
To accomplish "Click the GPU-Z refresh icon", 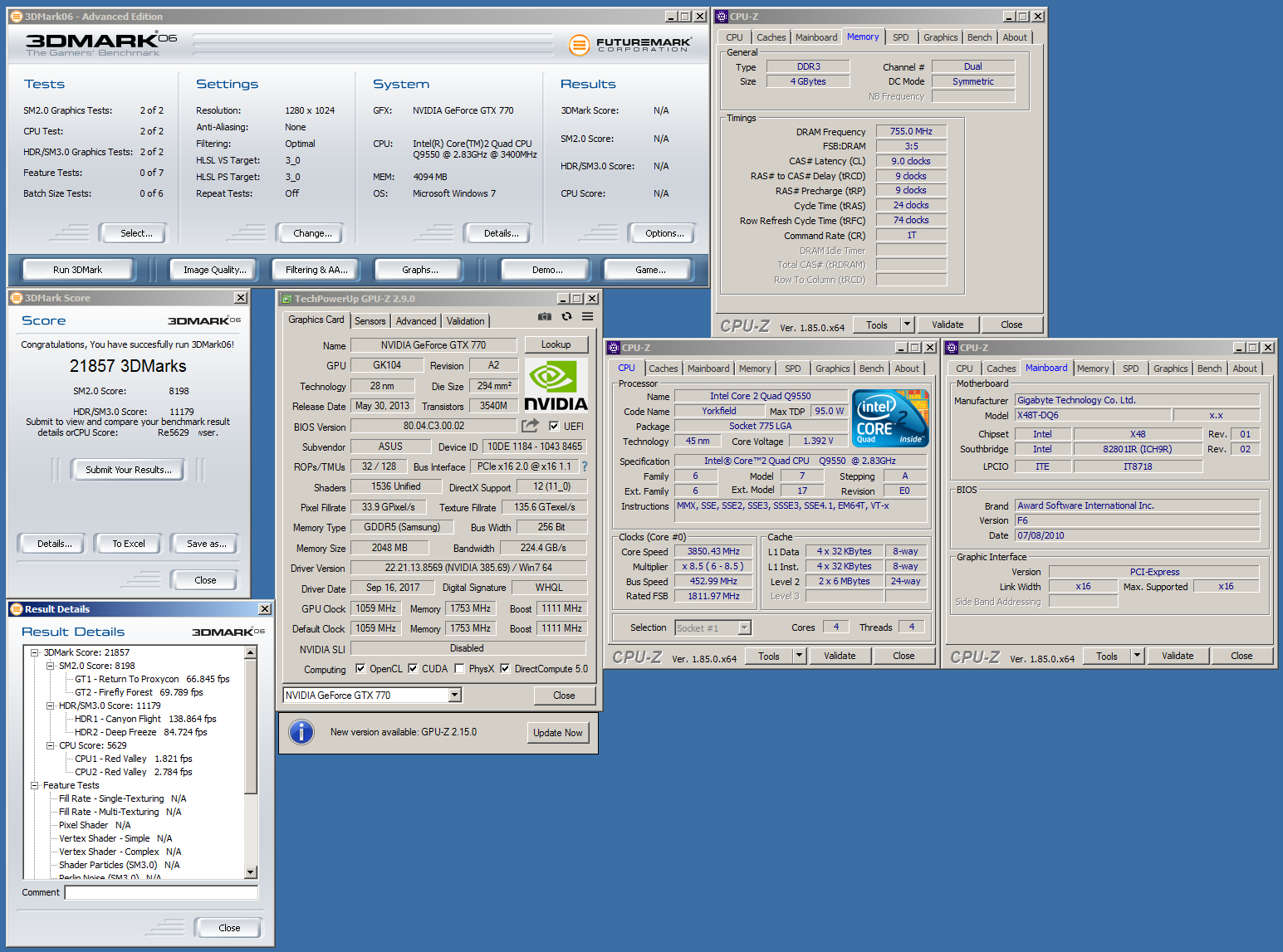I will pyautogui.click(x=566, y=316).
